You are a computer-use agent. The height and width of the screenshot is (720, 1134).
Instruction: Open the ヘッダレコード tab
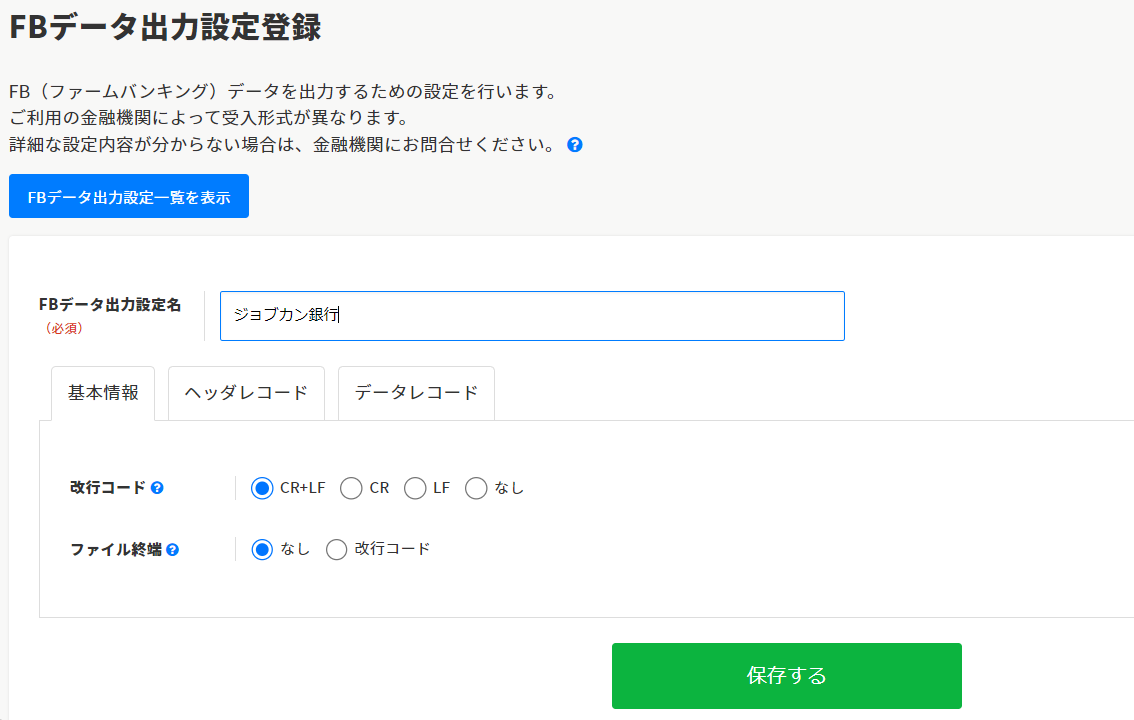click(x=246, y=393)
